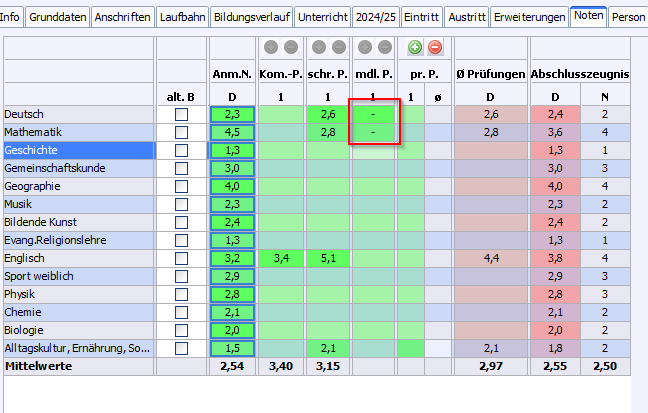Click the grey minus icon above mdl. P. column

click(385, 47)
